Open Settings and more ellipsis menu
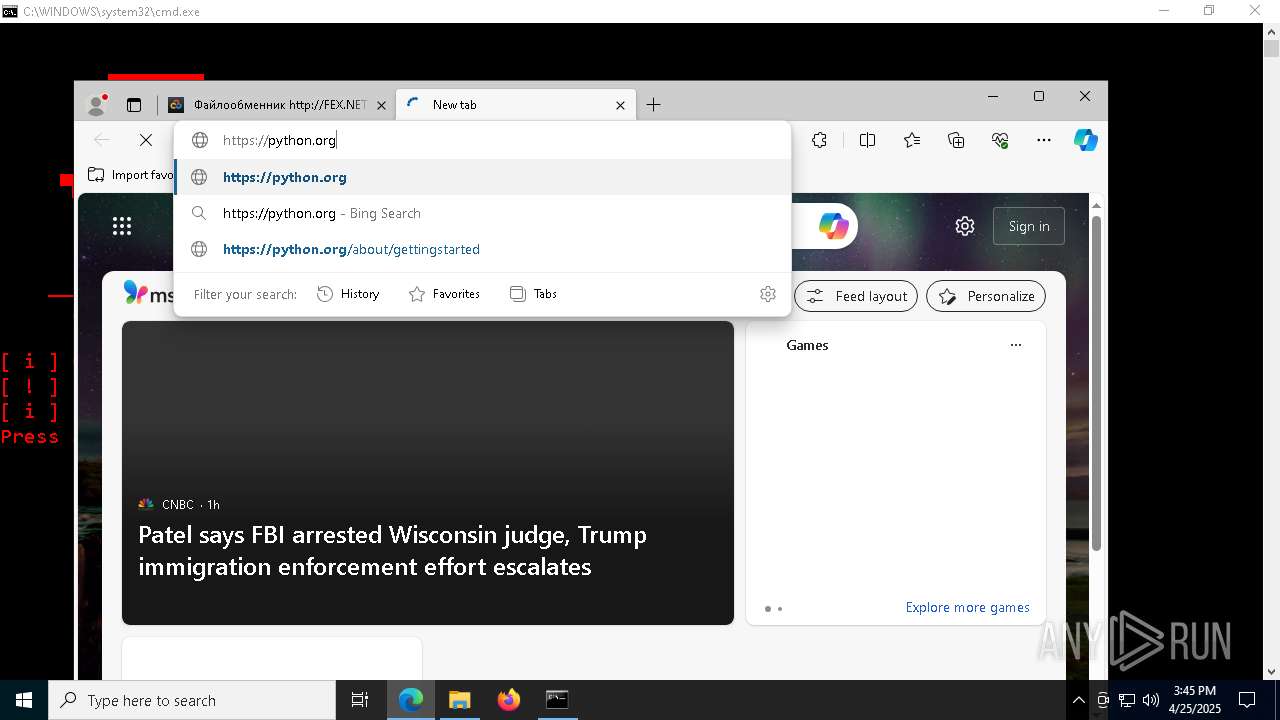This screenshot has height=720, width=1280. click(1044, 140)
